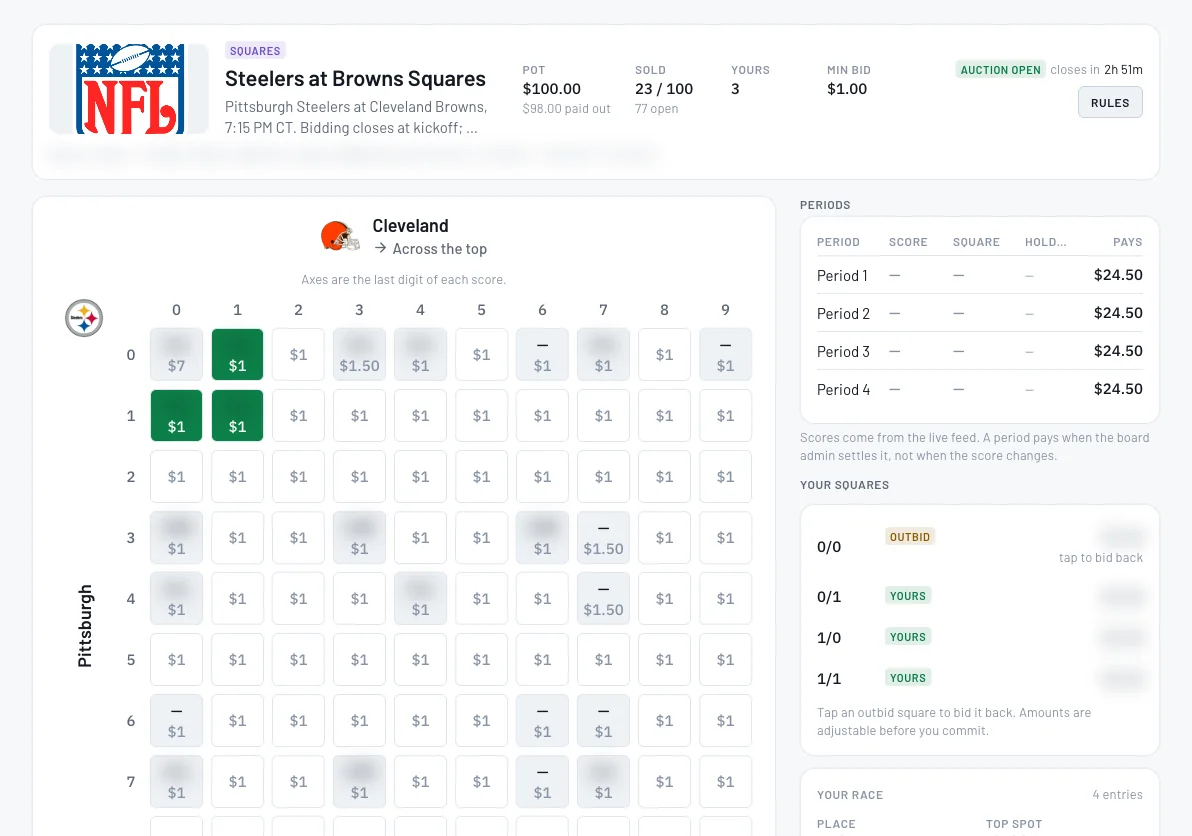This screenshot has height=836, width=1192.
Task: Click the SQUARE column header
Action: pos(976,242)
